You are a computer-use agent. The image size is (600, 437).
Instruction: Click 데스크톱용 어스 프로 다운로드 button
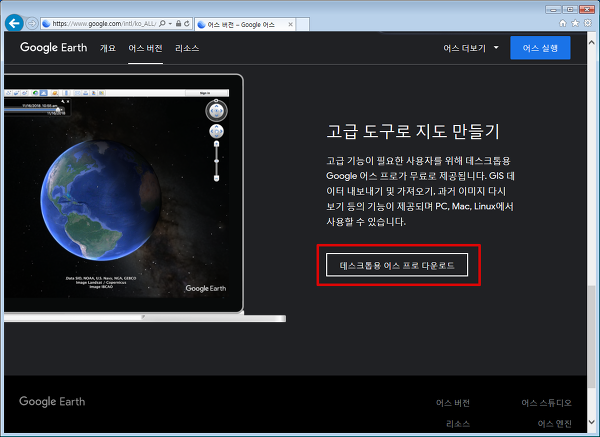click(x=397, y=265)
